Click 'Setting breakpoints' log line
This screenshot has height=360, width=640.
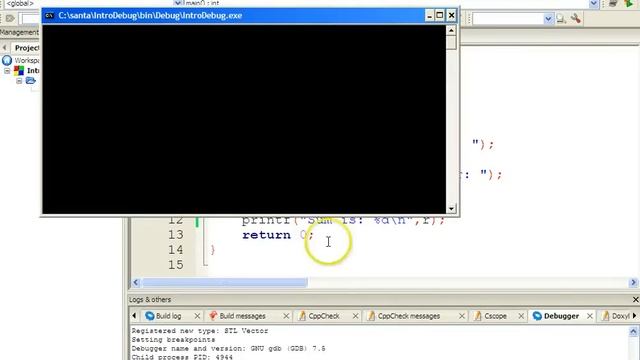click(173, 340)
